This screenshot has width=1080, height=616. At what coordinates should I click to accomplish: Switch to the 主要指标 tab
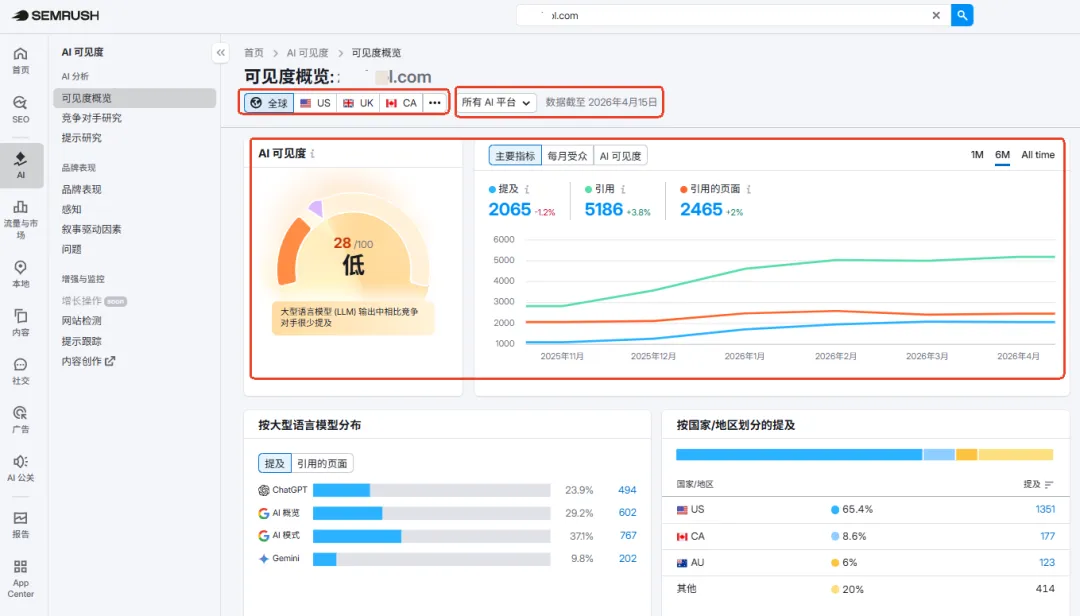coord(515,156)
